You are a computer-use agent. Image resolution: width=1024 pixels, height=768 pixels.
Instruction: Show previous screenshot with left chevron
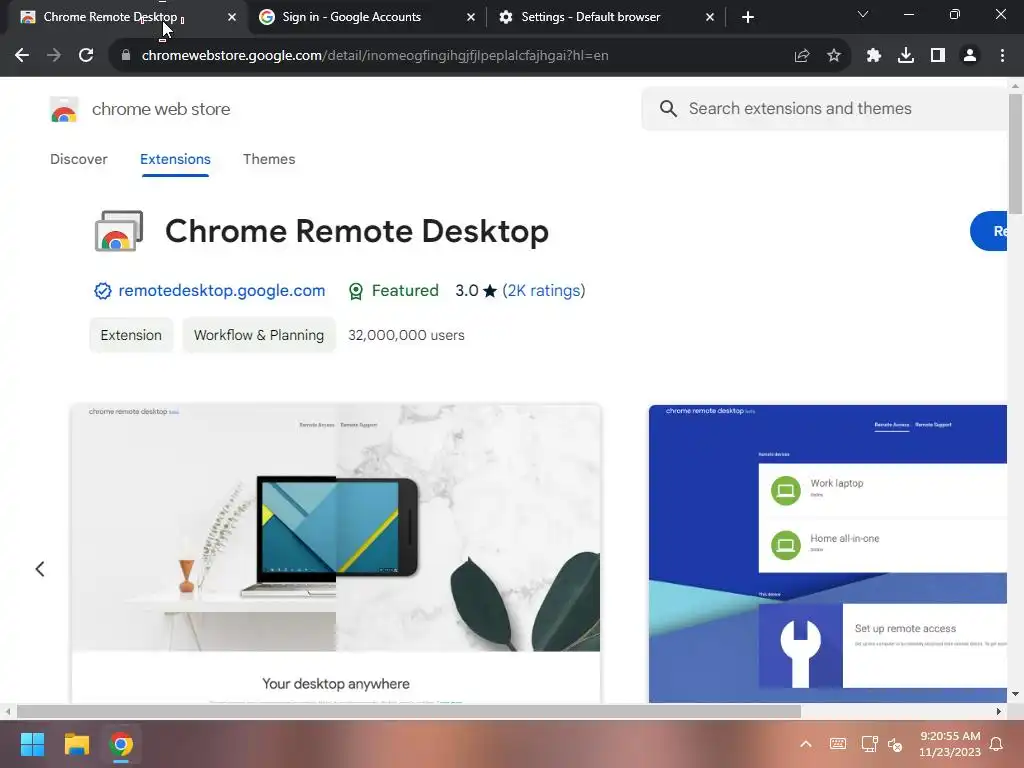pyautogui.click(x=40, y=569)
